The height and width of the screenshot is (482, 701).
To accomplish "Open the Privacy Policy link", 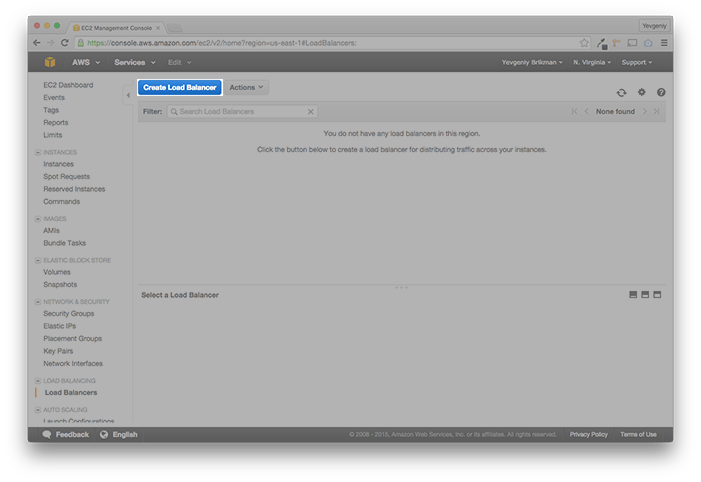I will [588, 434].
